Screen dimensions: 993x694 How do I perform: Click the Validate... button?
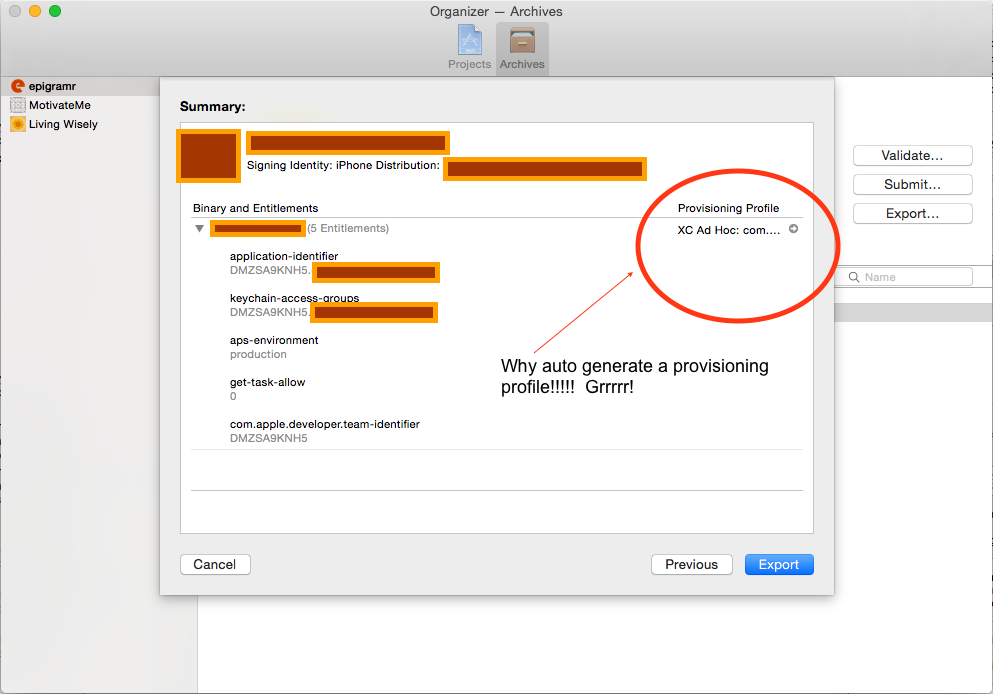click(x=913, y=156)
